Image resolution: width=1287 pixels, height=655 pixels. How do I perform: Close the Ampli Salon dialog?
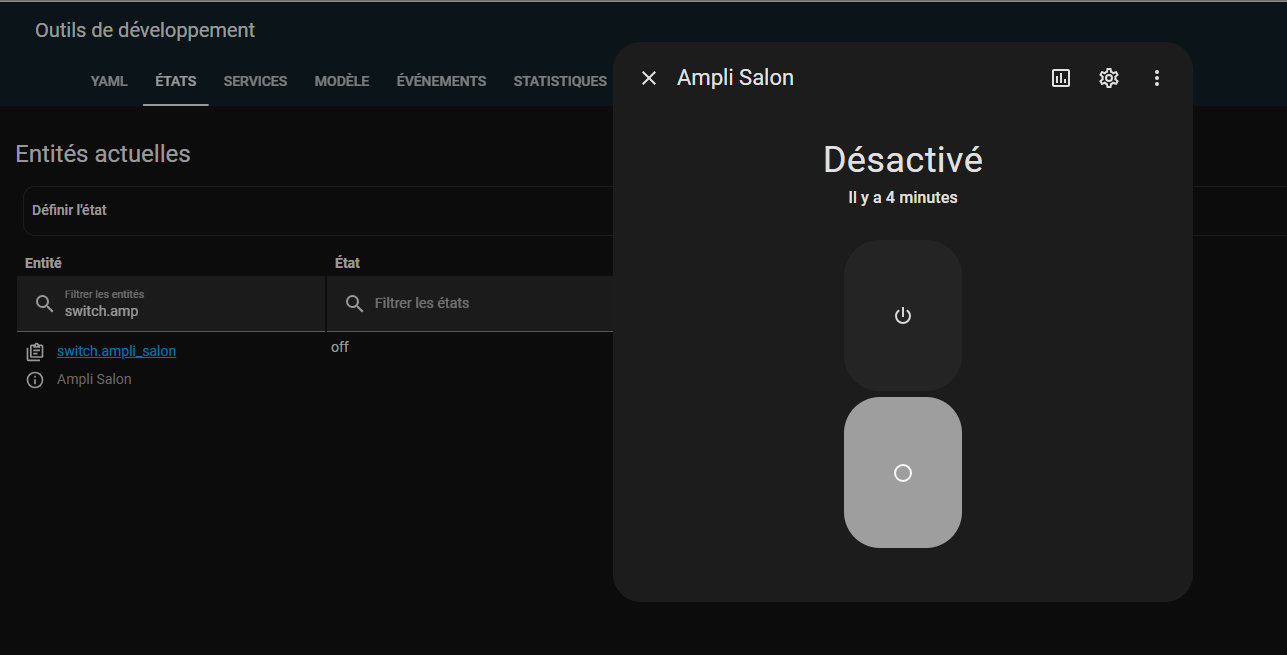click(649, 78)
